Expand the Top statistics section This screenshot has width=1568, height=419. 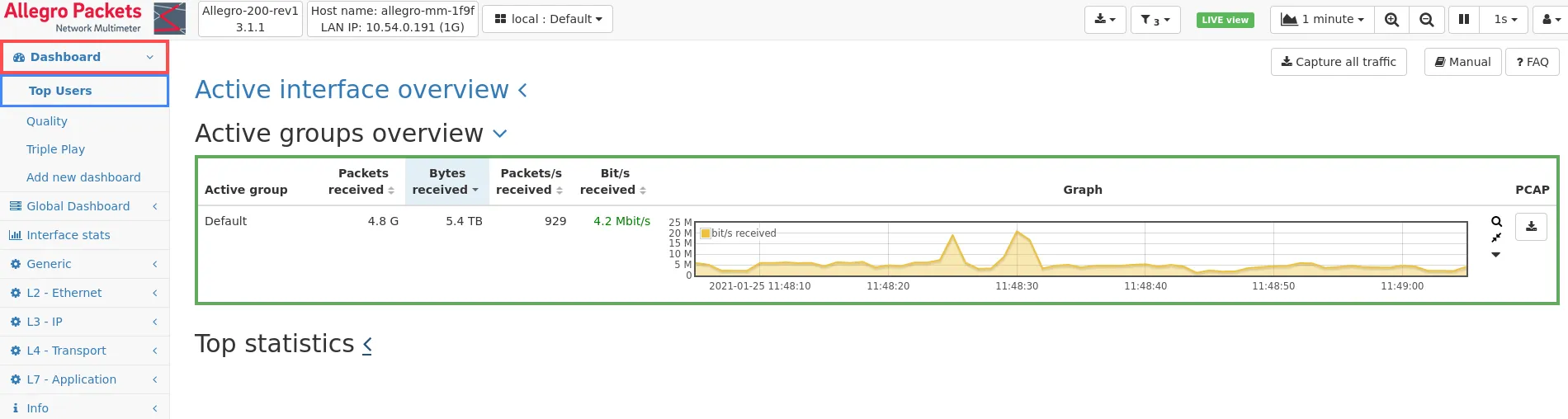tap(367, 344)
